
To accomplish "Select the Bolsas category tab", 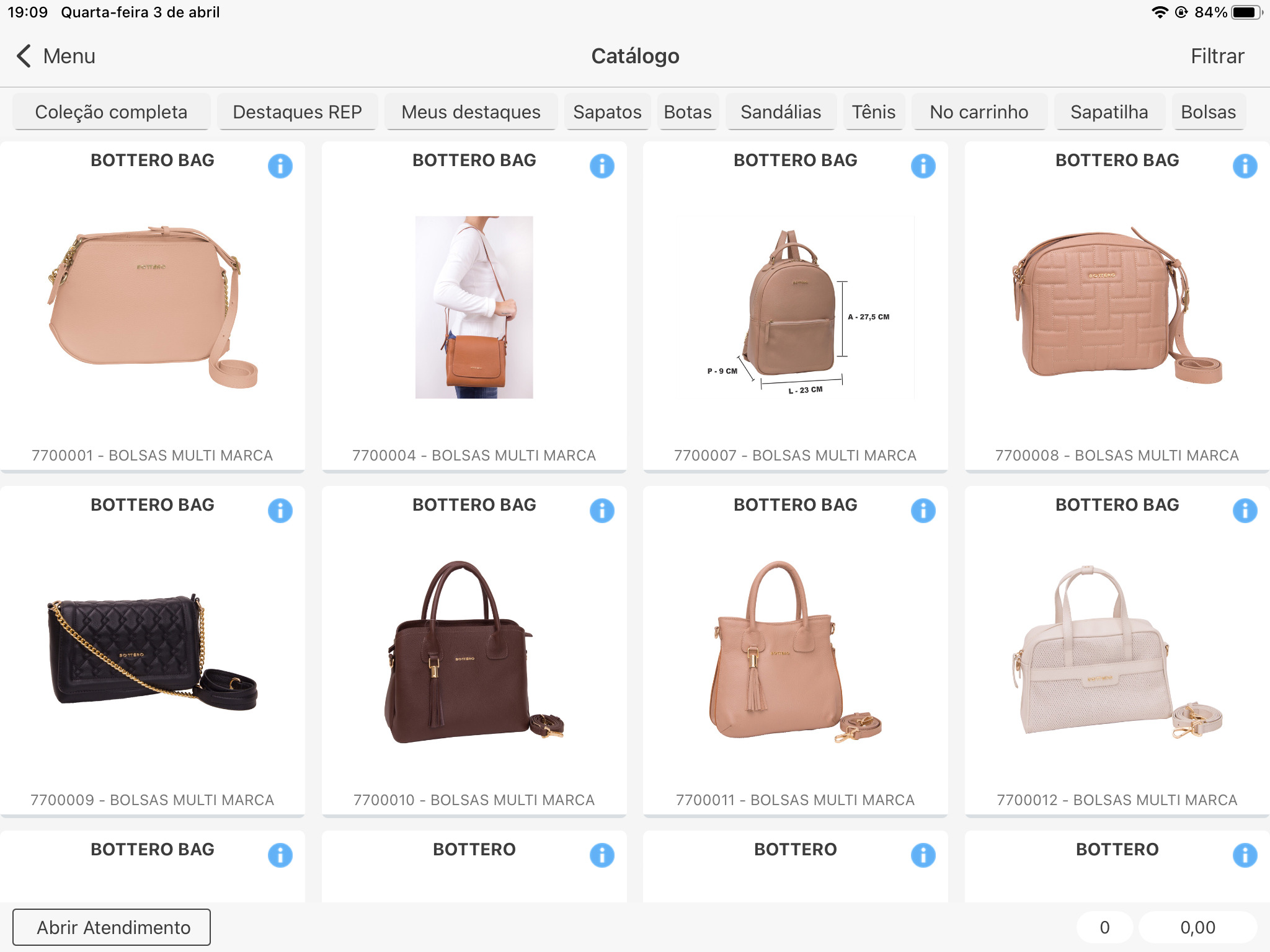I will tap(1207, 112).
